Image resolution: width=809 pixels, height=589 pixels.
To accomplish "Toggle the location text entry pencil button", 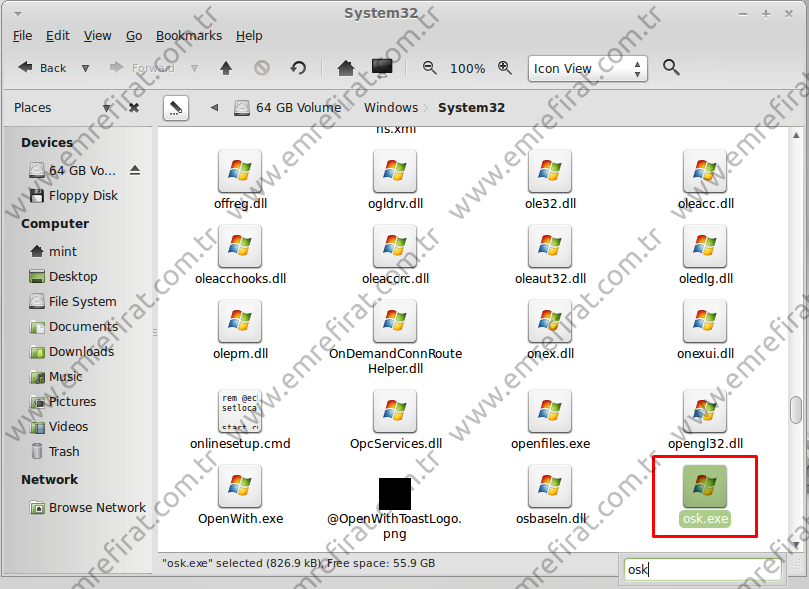I will point(175,107).
